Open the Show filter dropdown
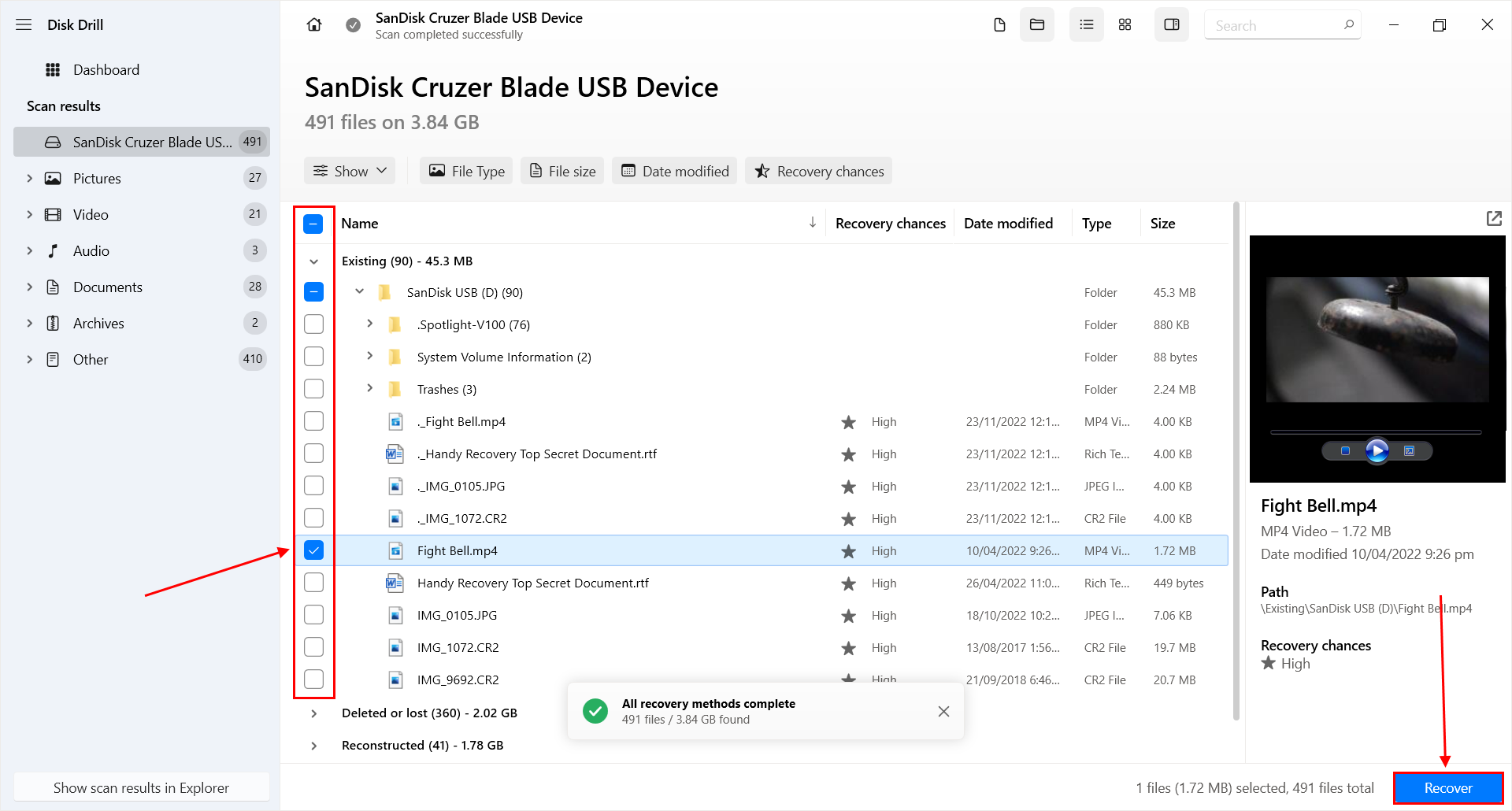Image resolution: width=1512 pixels, height=811 pixels. point(350,171)
